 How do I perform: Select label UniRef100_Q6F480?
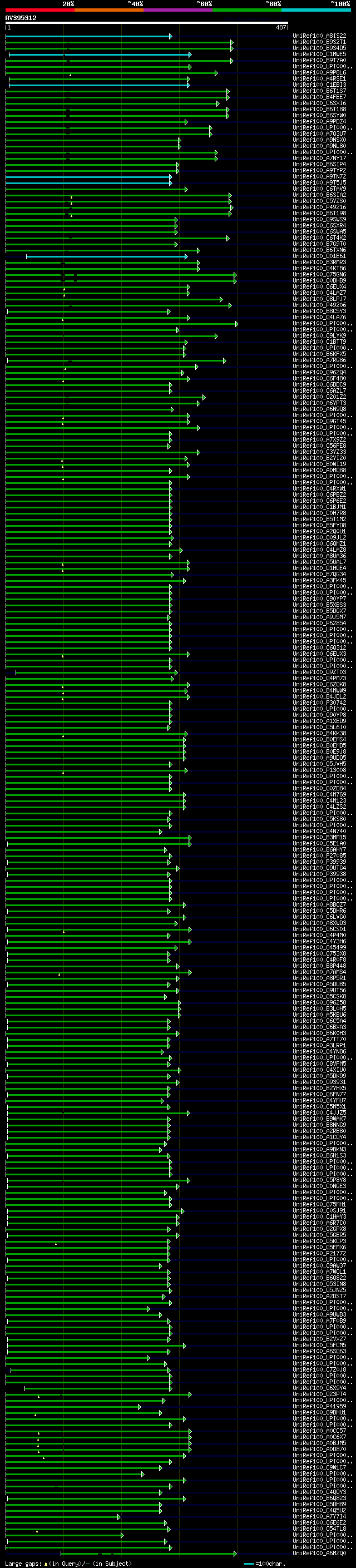pos(319,379)
